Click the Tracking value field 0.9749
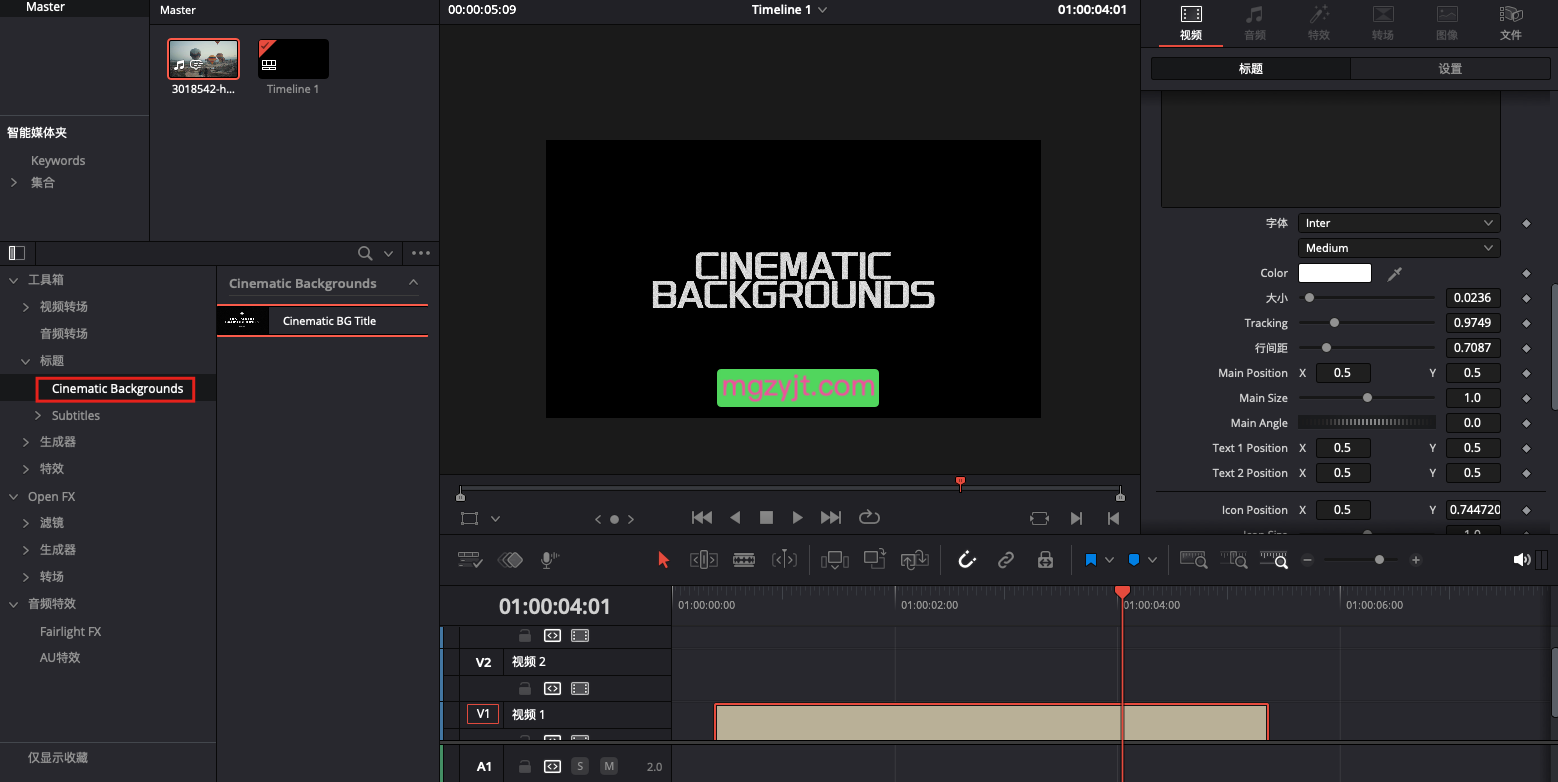 click(1473, 323)
